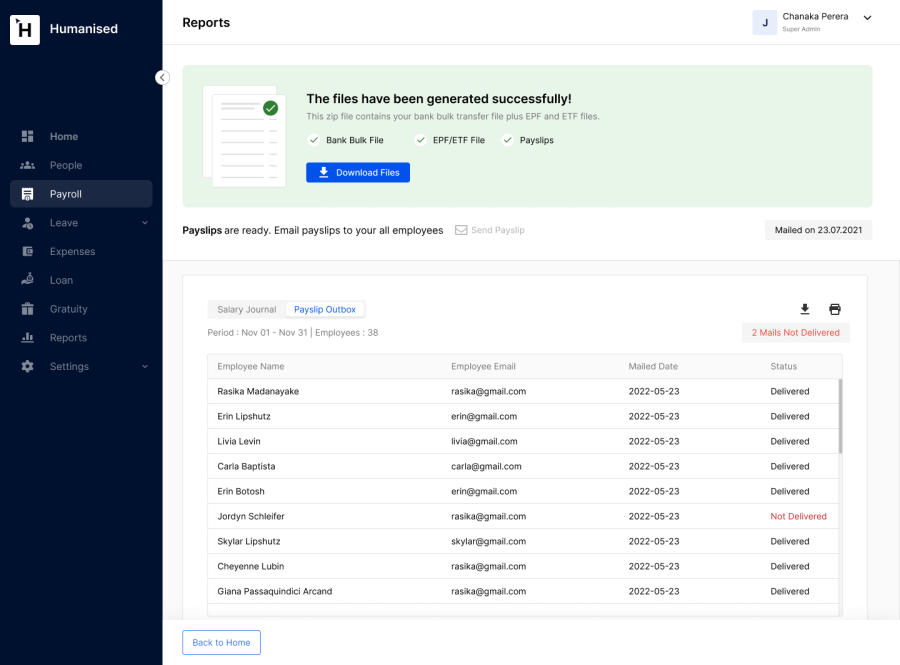Click the People group icon

pyautogui.click(x=28, y=165)
